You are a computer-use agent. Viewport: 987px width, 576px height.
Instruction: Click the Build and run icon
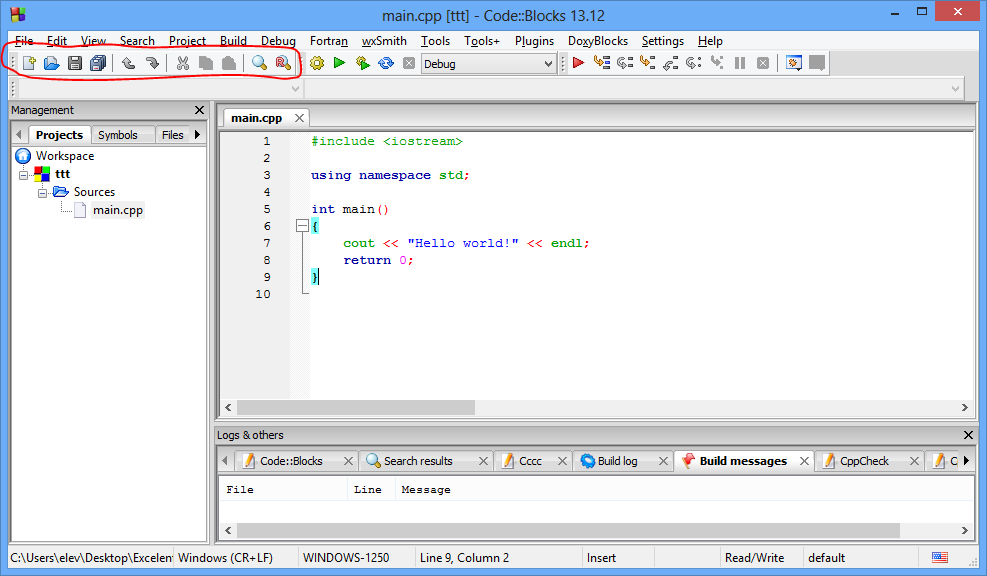[363, 63]
